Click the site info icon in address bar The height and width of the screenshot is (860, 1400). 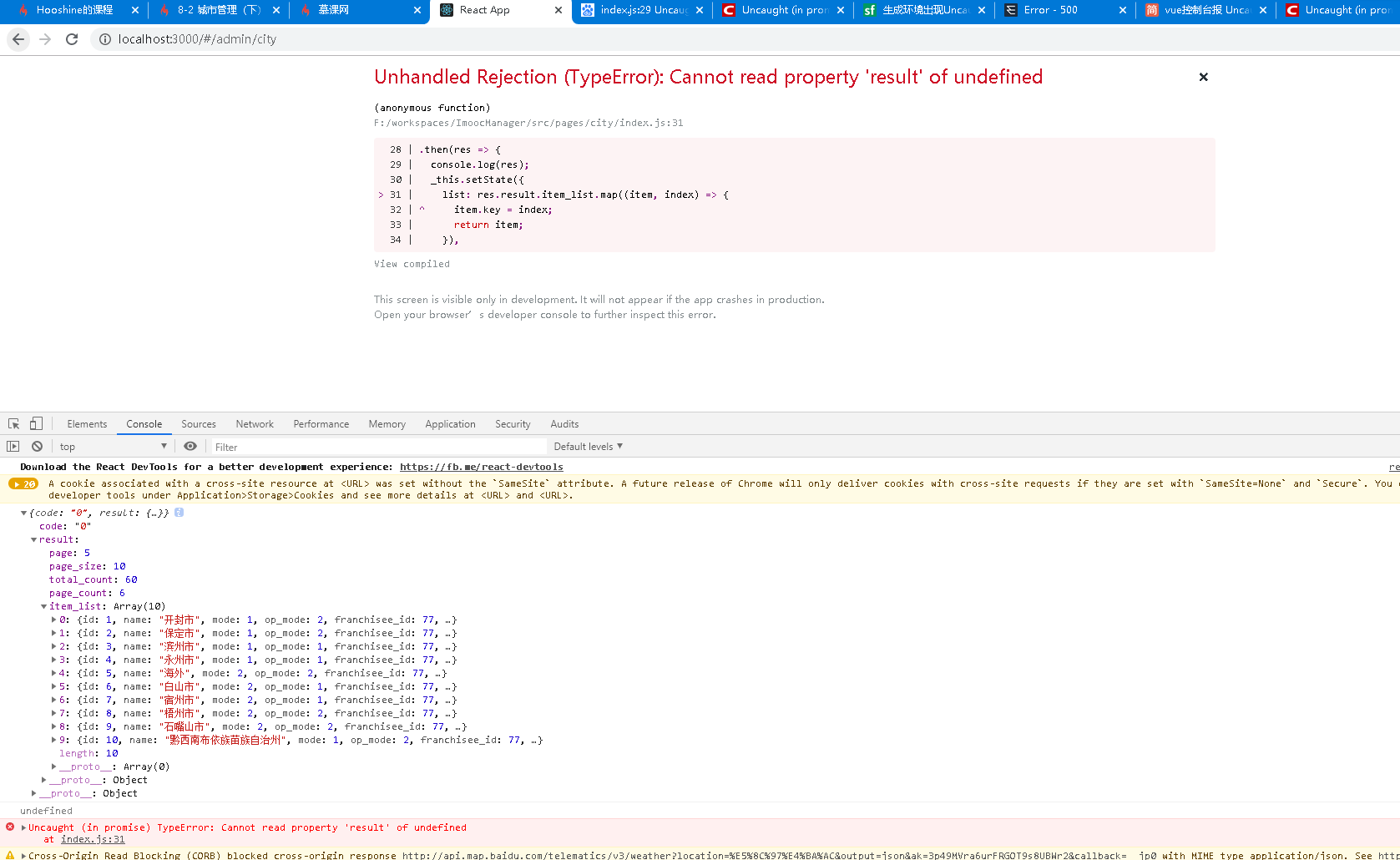[105, 39]
